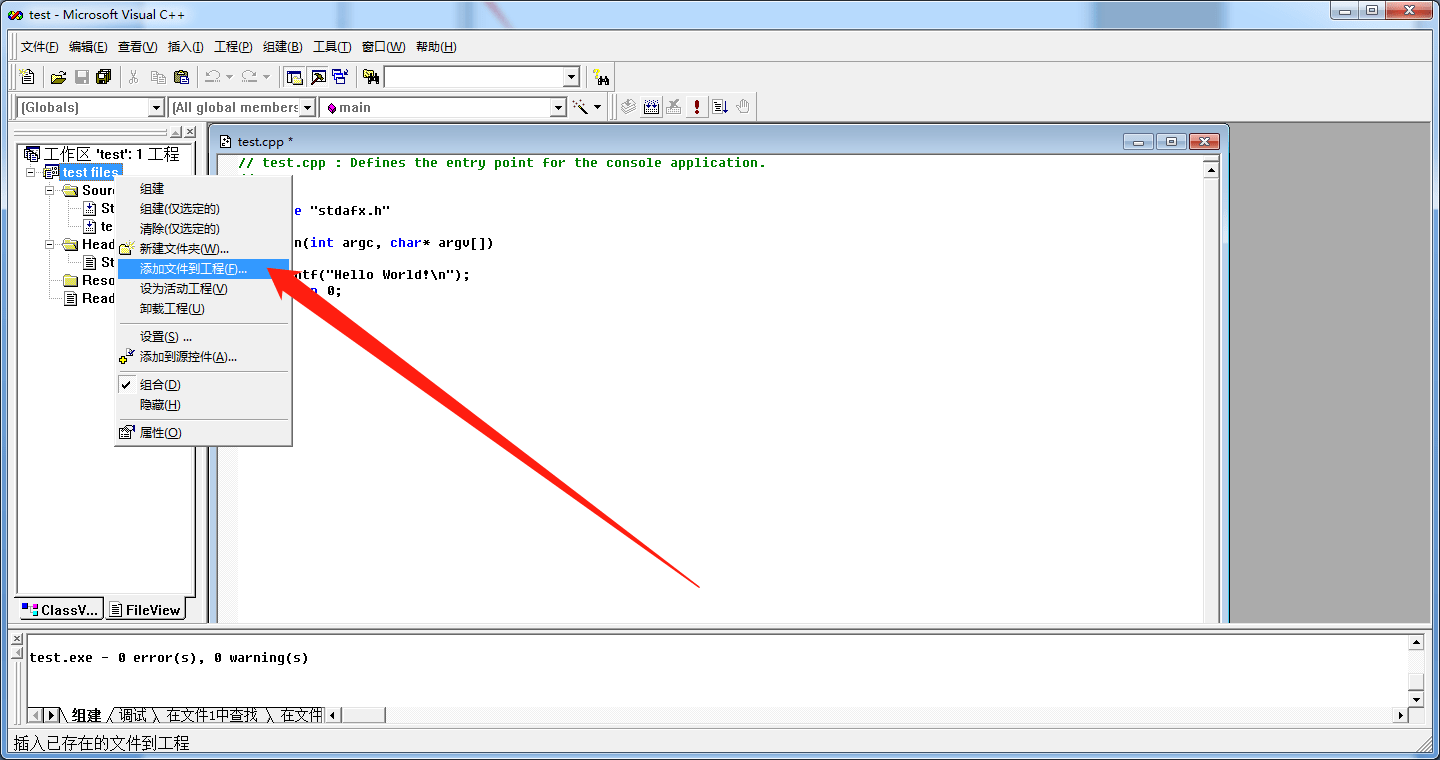Click the Cut scissors icon
This screenshot has width=1440, height=760.
133,77
